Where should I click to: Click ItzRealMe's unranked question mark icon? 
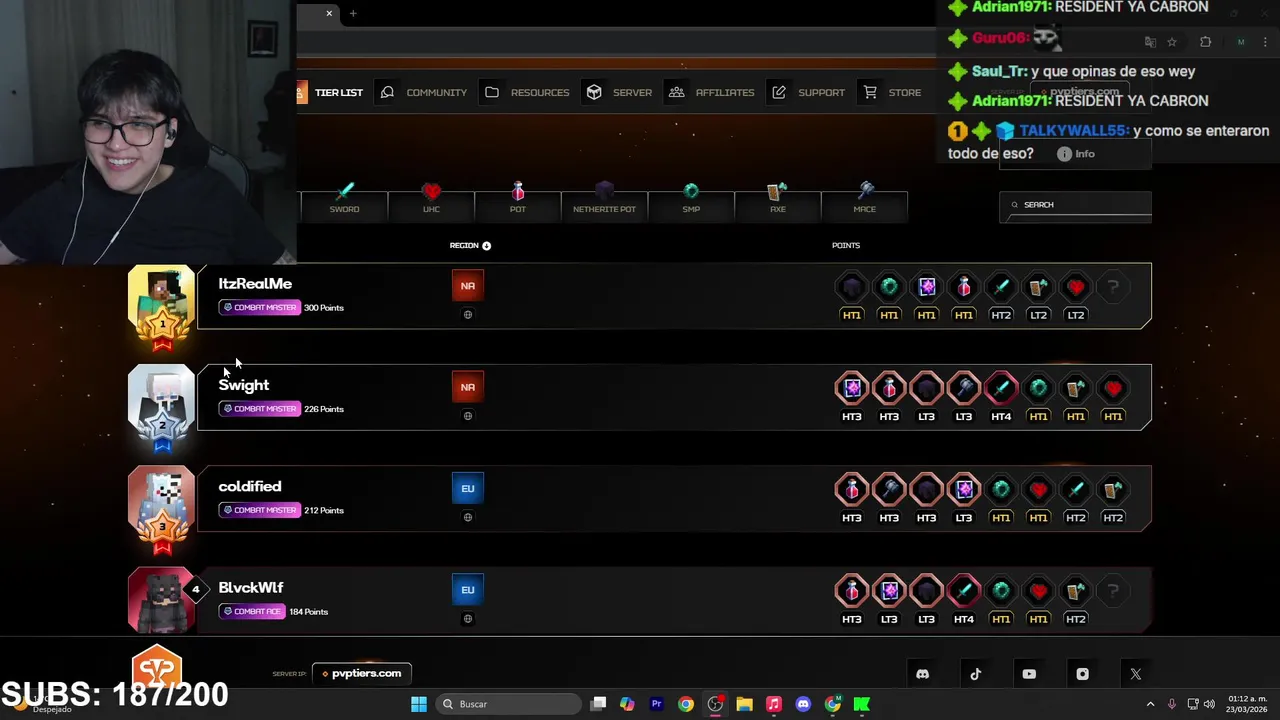coord(1113,288)
